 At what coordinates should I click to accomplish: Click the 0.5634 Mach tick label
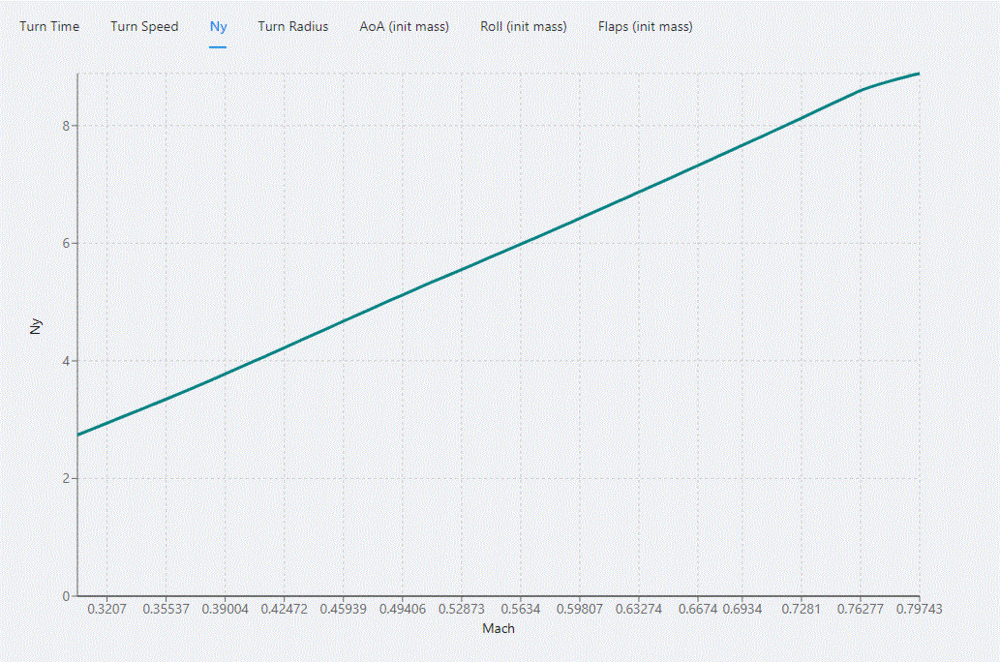click(x=520, y=608)
